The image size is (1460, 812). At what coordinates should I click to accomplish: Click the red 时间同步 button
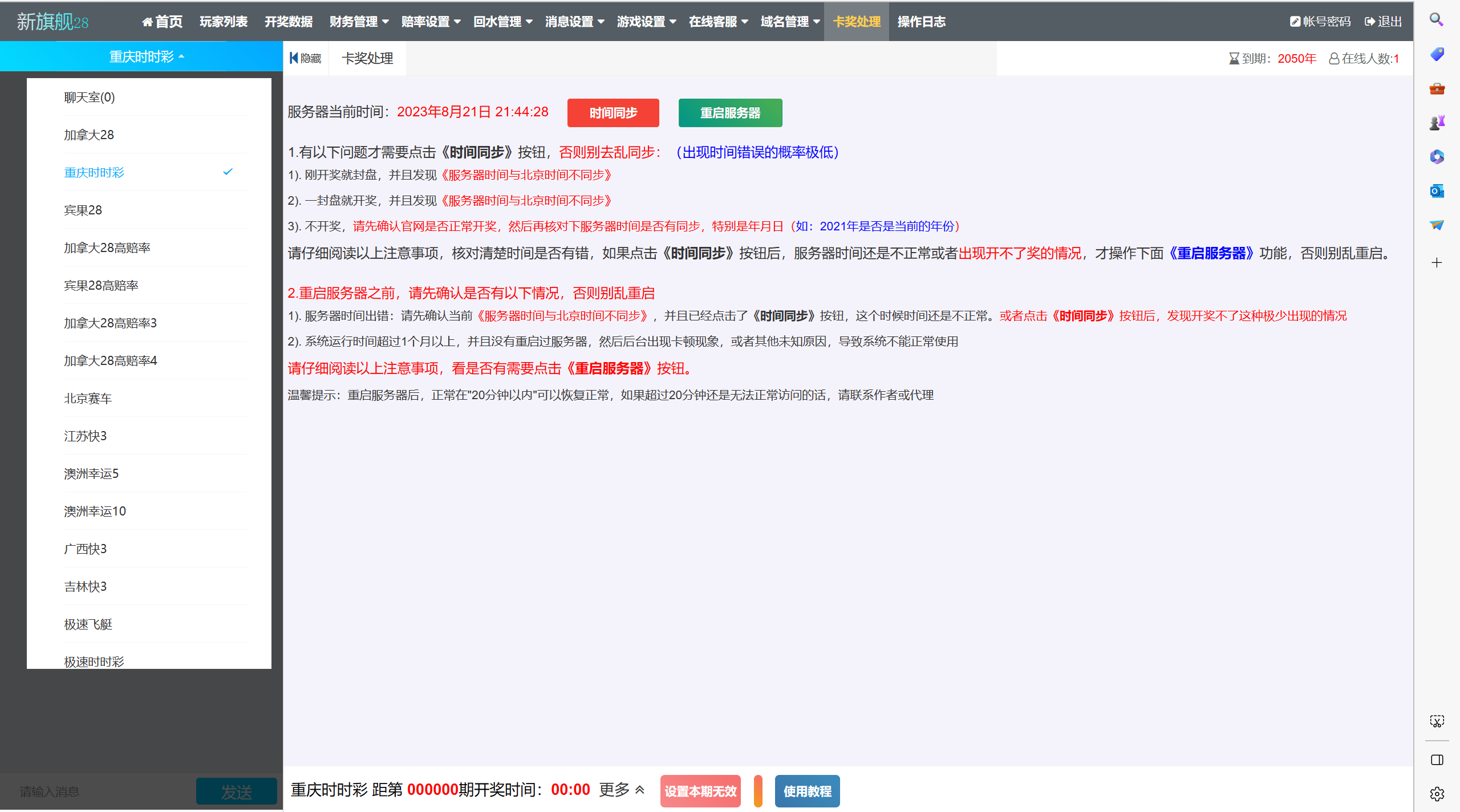pyautogui.click(x=613, y=113)
